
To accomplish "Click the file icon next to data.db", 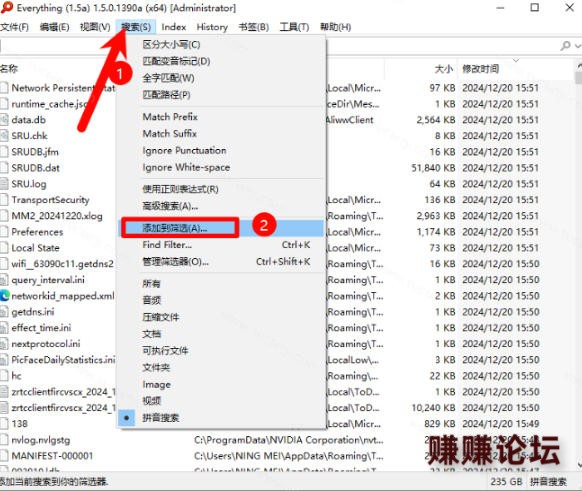I will (x=4, y=120).
